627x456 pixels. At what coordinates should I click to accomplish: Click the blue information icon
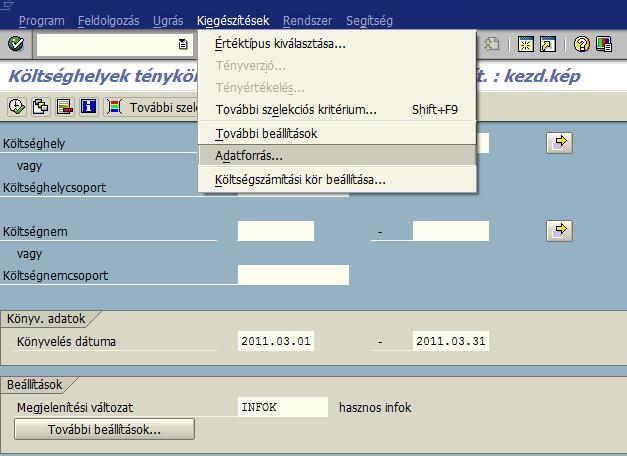(88, 107)
